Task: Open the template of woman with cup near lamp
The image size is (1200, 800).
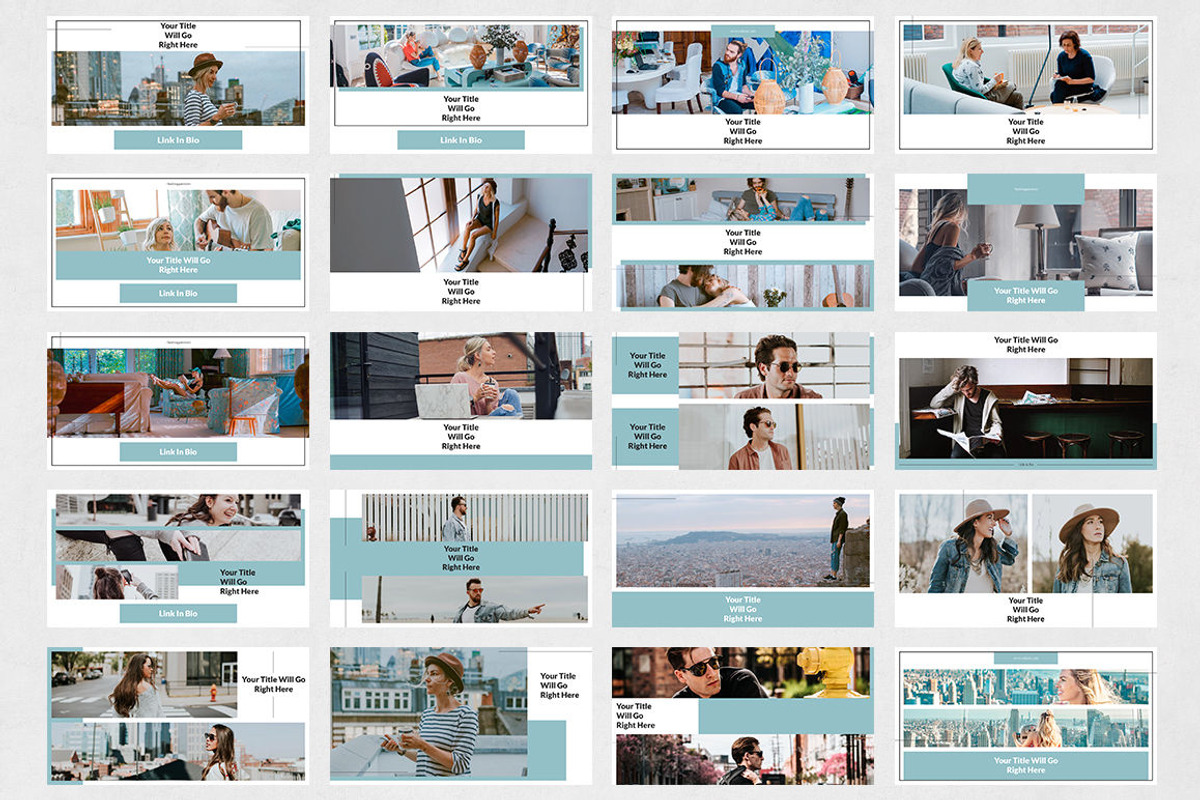Action: pyautogui.click(x=1026, y=242)
